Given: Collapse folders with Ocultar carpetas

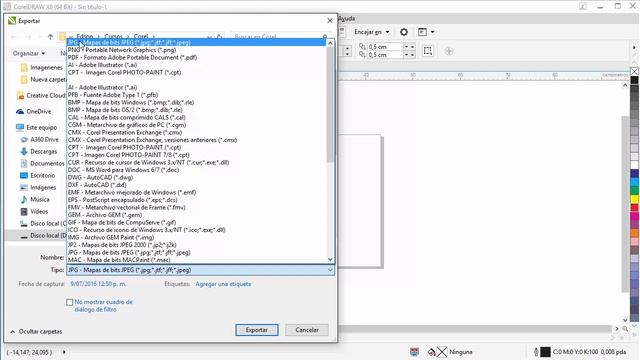Looking at the screenshot, I should pyautogui.click(x=36, y=331).
